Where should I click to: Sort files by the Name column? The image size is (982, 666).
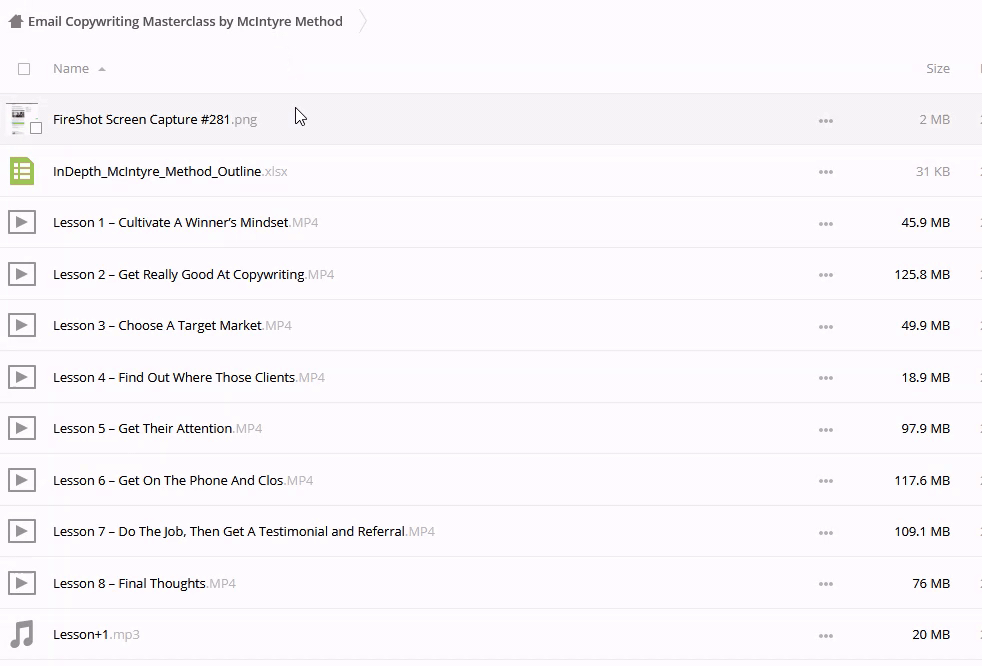coord(71,69)
